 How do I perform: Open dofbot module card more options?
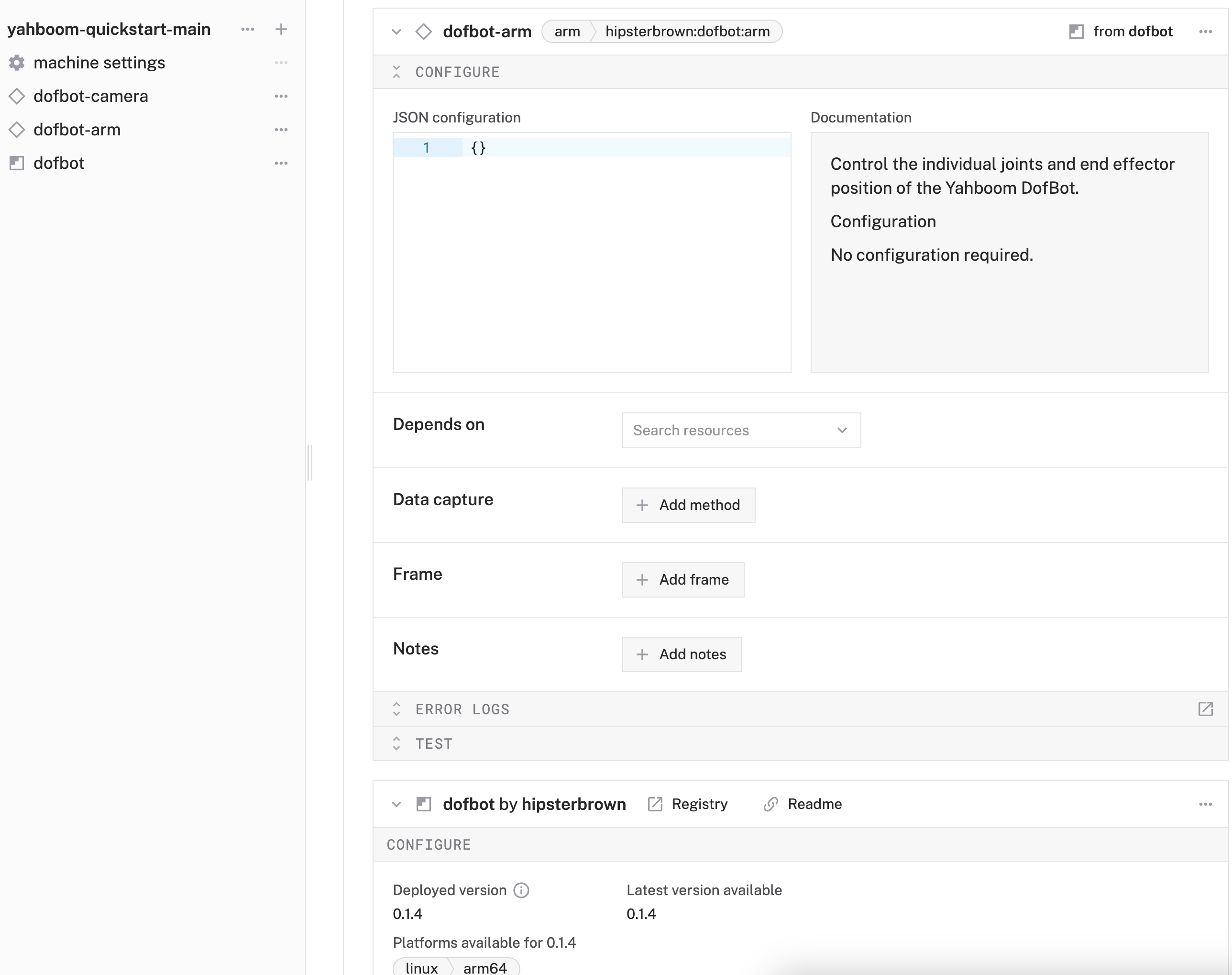1205,804
